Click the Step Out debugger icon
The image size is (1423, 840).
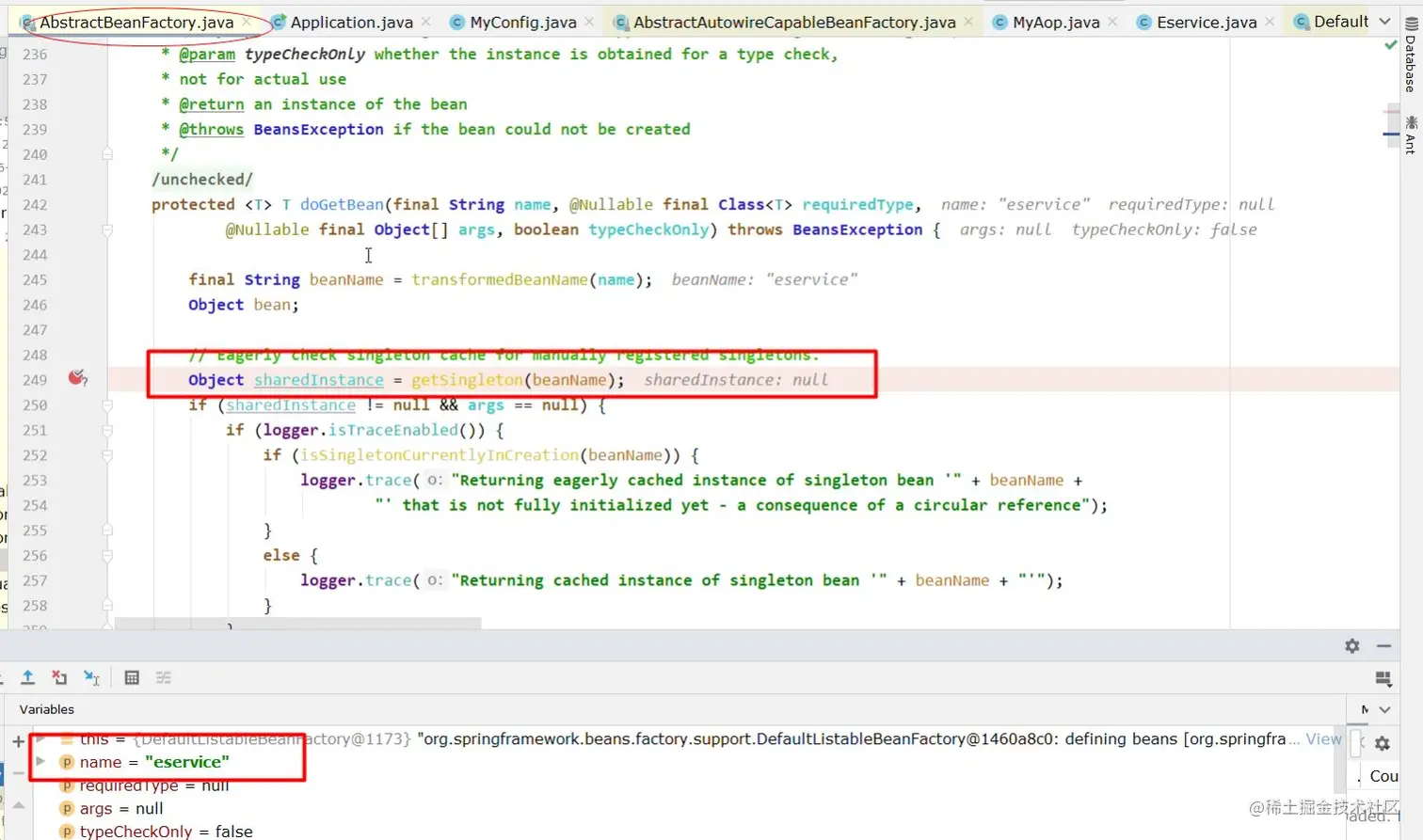point(28,677)
